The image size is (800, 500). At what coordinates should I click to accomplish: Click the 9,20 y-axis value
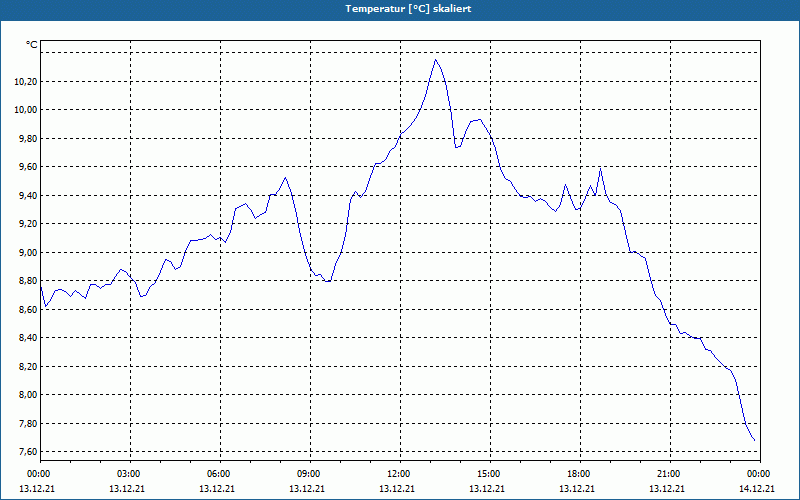[x=30, y=224]
